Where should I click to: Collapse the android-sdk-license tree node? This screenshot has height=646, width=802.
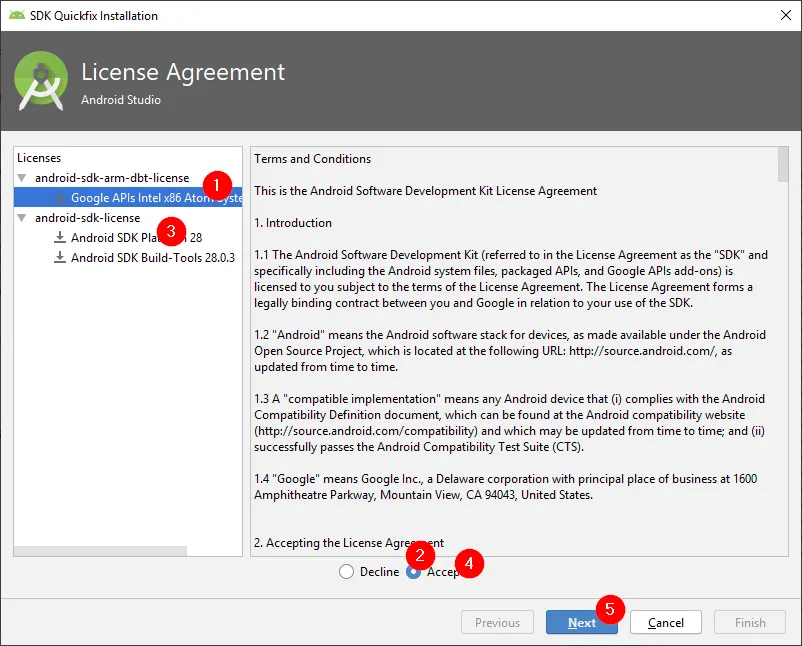(x=21, y=218)
